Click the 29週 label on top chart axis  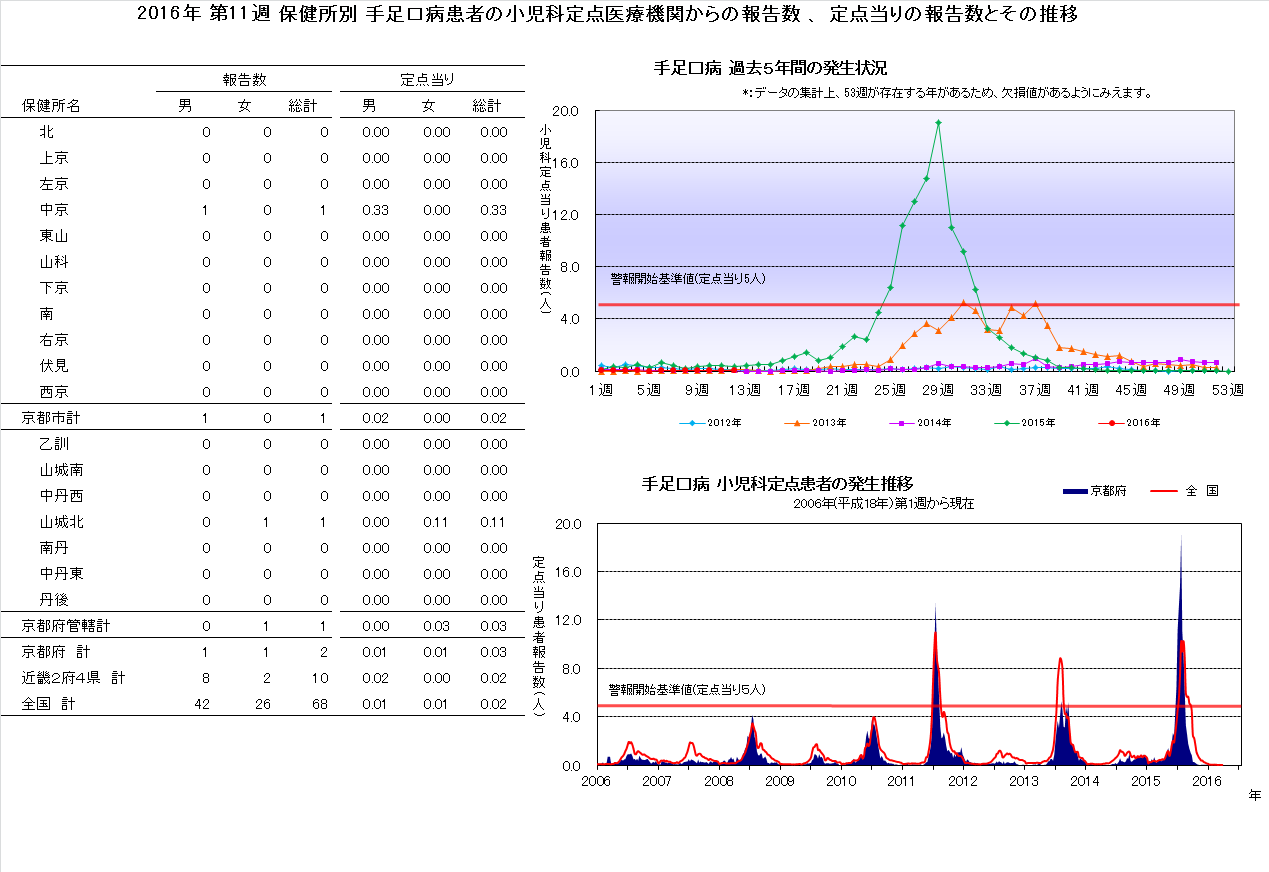coord(939,389)
